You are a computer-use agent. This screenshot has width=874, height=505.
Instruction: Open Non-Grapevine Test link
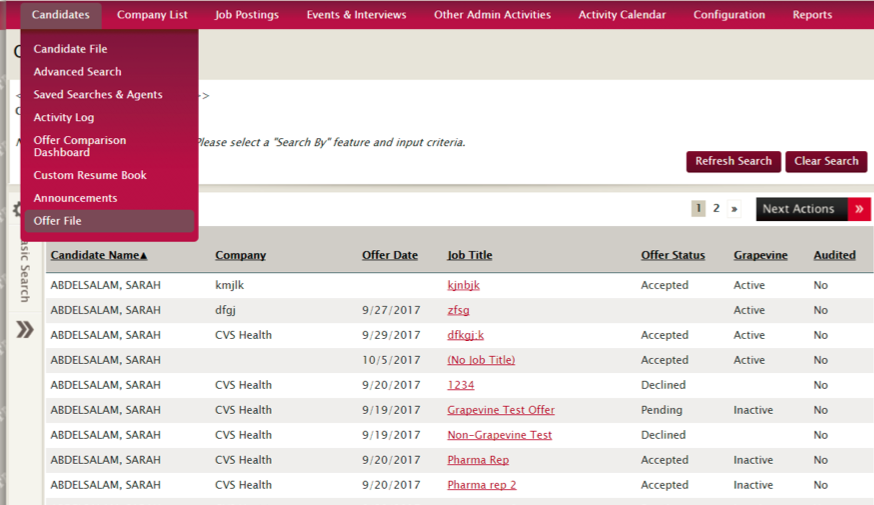(499, 435)
